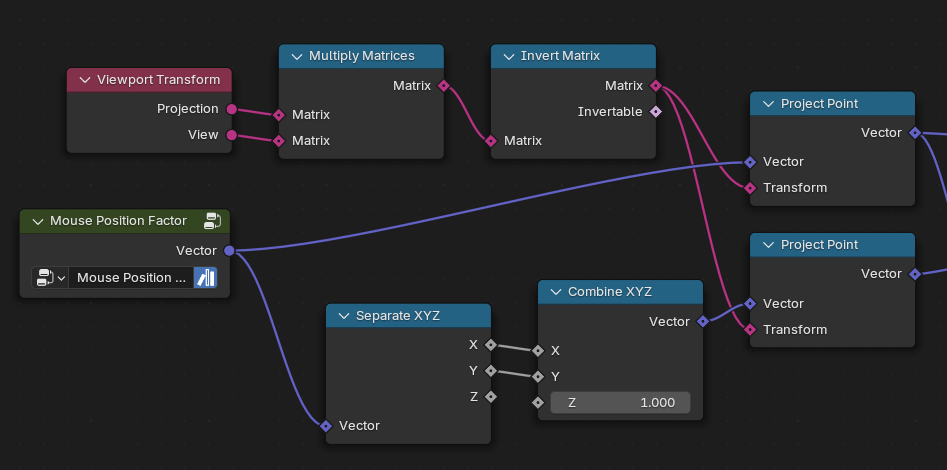
Task: Select the Mouse Position Factor node title
Action: pos(118,221)
